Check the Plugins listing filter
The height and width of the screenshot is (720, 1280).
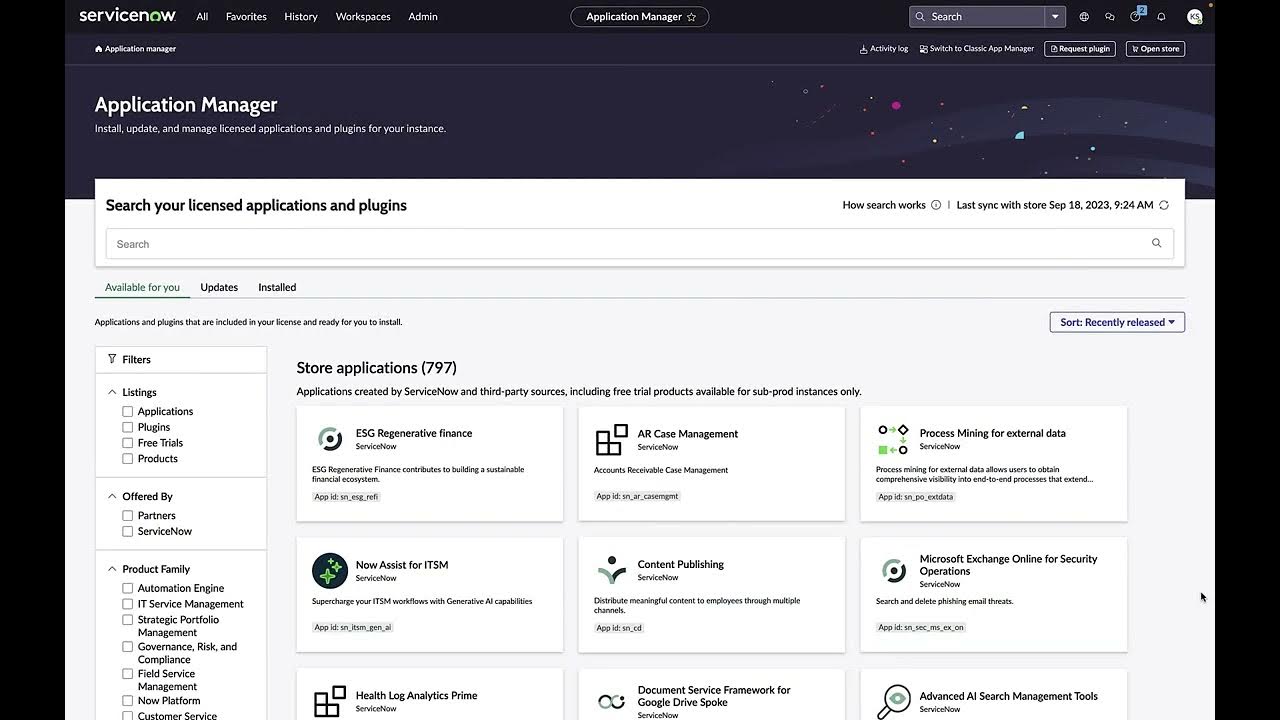click(127, 427)
